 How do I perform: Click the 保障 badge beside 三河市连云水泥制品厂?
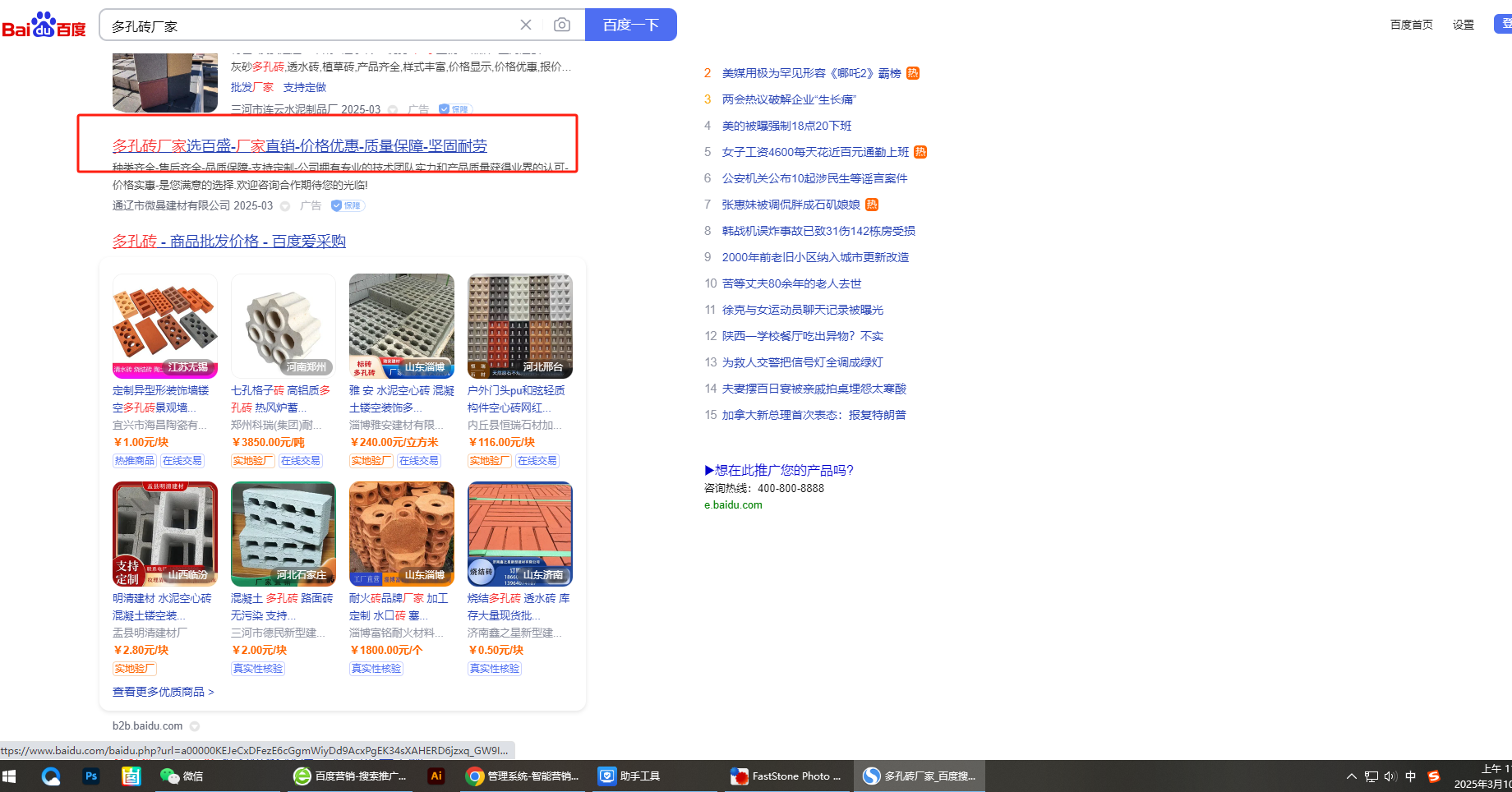(454, 109)
